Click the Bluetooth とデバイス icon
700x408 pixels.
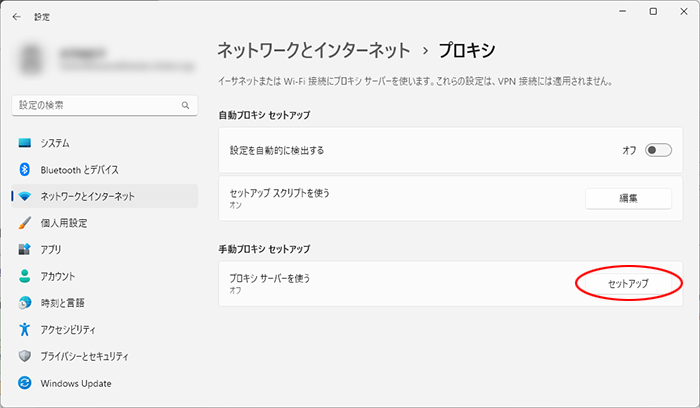[25, 170]
